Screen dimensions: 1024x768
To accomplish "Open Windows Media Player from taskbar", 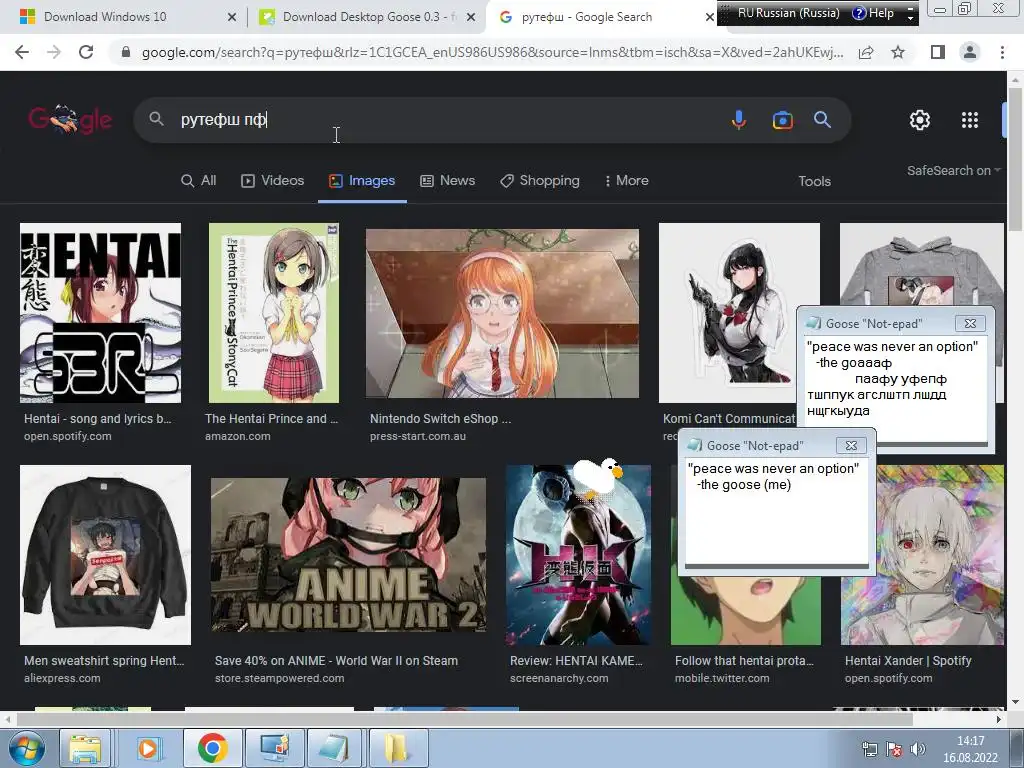I will (148, 748).
